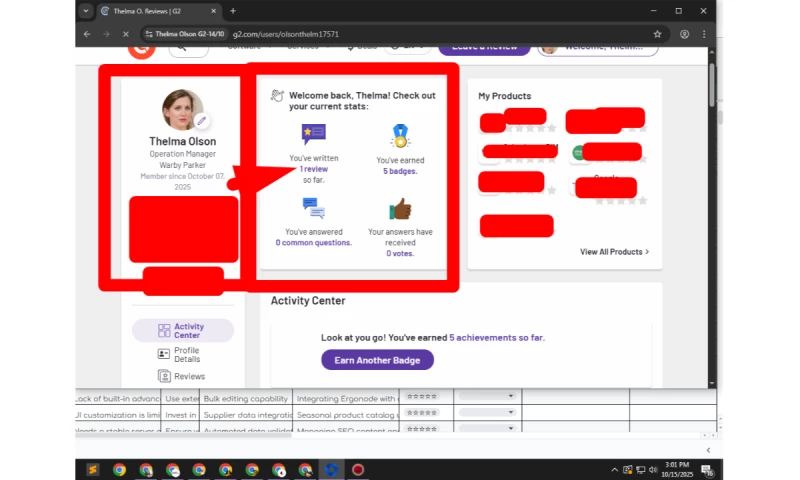The image size is (800, 480).
Task: Click the medal badges earned icon
Action: (x=400, y=136)
